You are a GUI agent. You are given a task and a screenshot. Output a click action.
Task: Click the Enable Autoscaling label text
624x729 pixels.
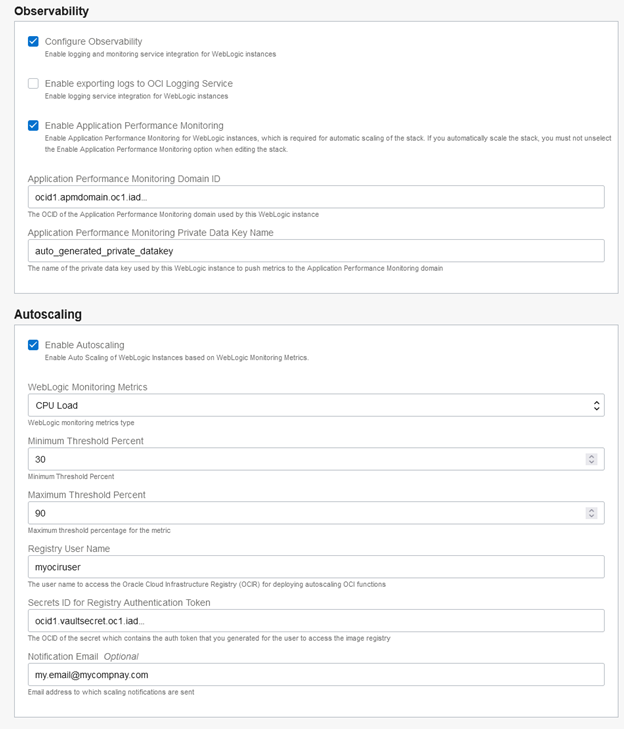coord(84,345)
